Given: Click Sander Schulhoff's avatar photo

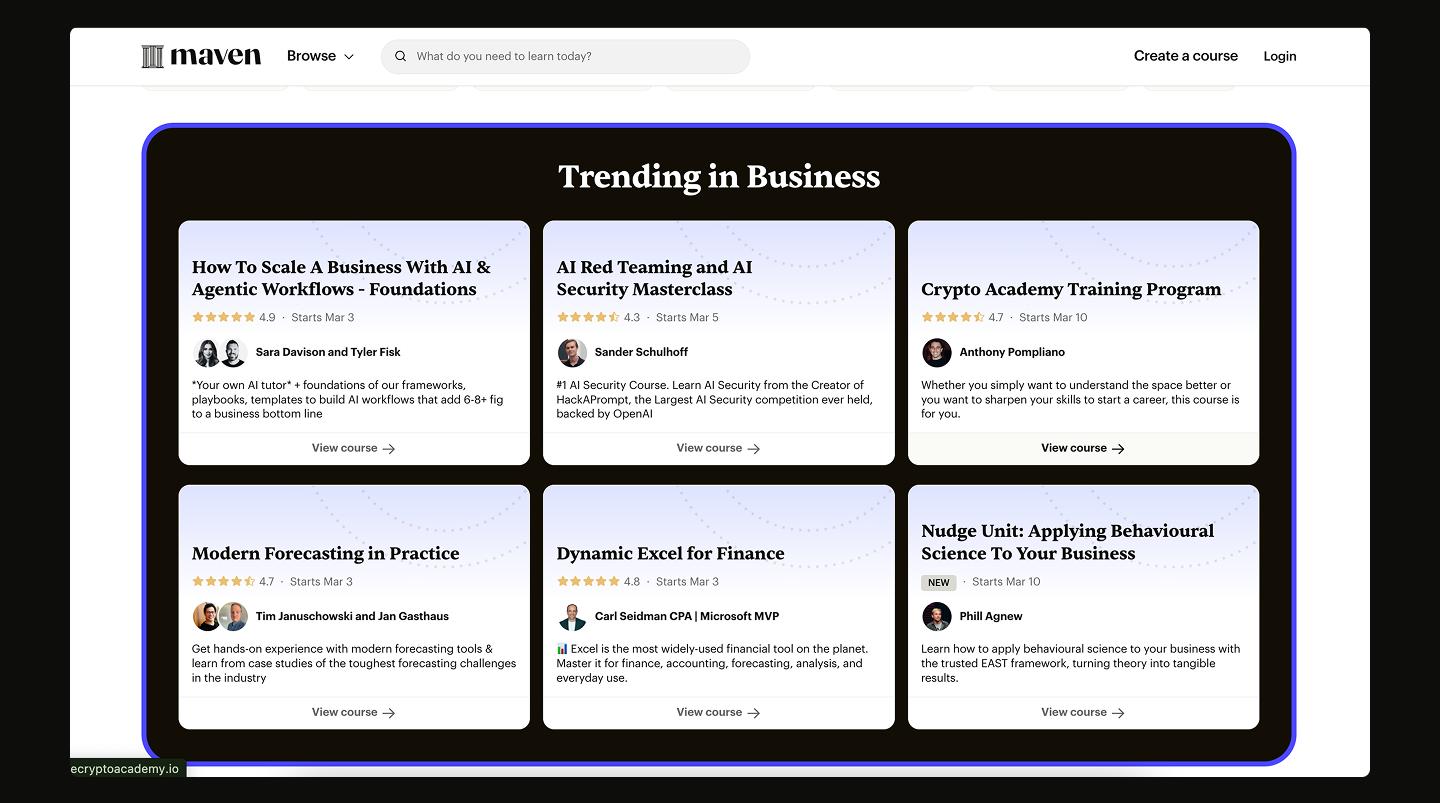Looking at the screenshot, I should 572,352.
